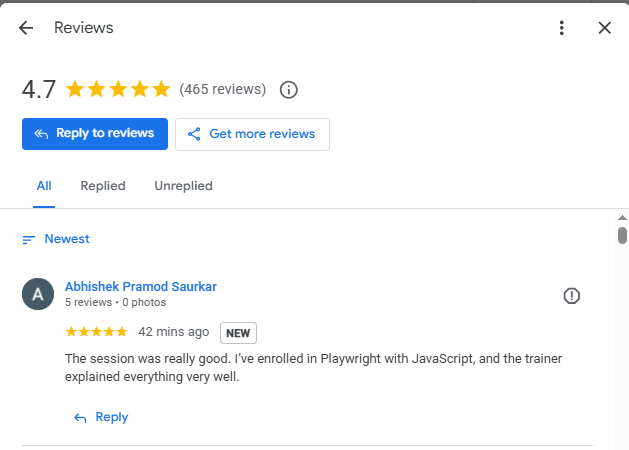Switch to the Unreplied tab
This screenshot has width=629, height=450.
click(184, 186)
